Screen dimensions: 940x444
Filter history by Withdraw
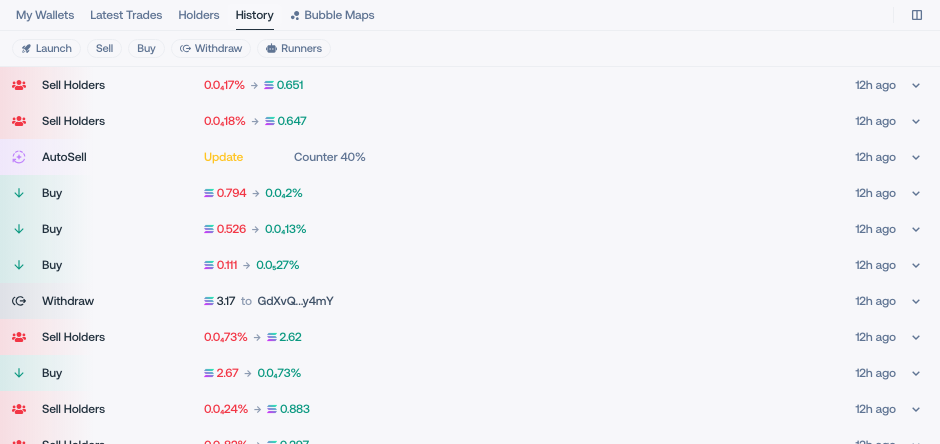click(x=210, y=49)
